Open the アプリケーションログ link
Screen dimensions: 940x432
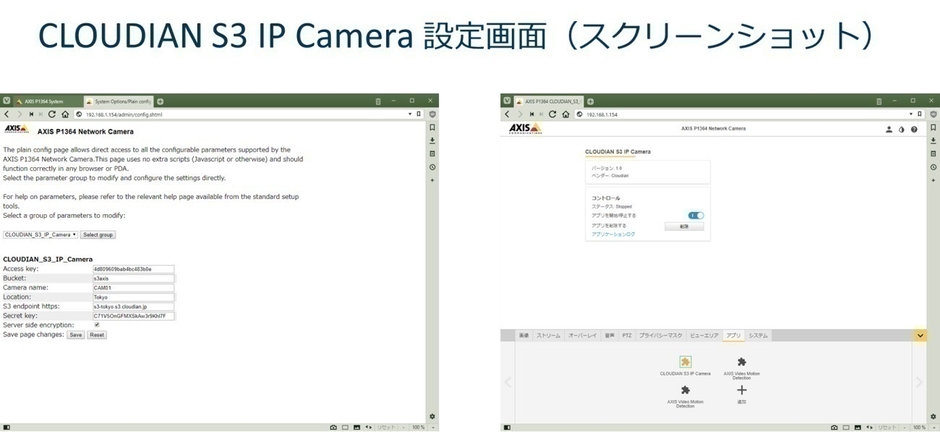[x=614, y=234]
